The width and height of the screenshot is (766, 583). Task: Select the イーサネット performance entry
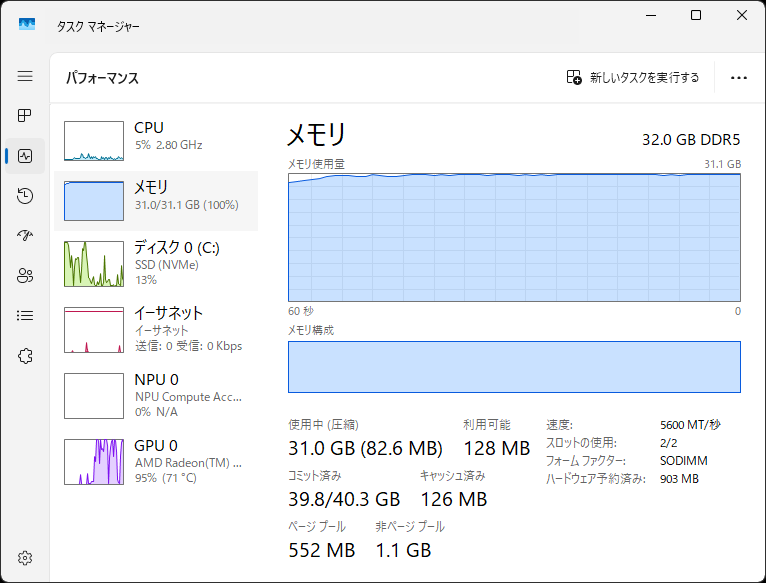pyautogui.click(x=156, y=330)
